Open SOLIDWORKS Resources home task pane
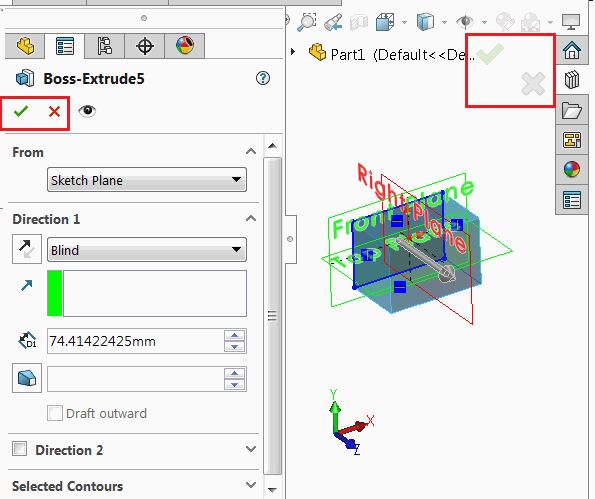This screenshot has height=499, width=595. click(x=572, y=50)
